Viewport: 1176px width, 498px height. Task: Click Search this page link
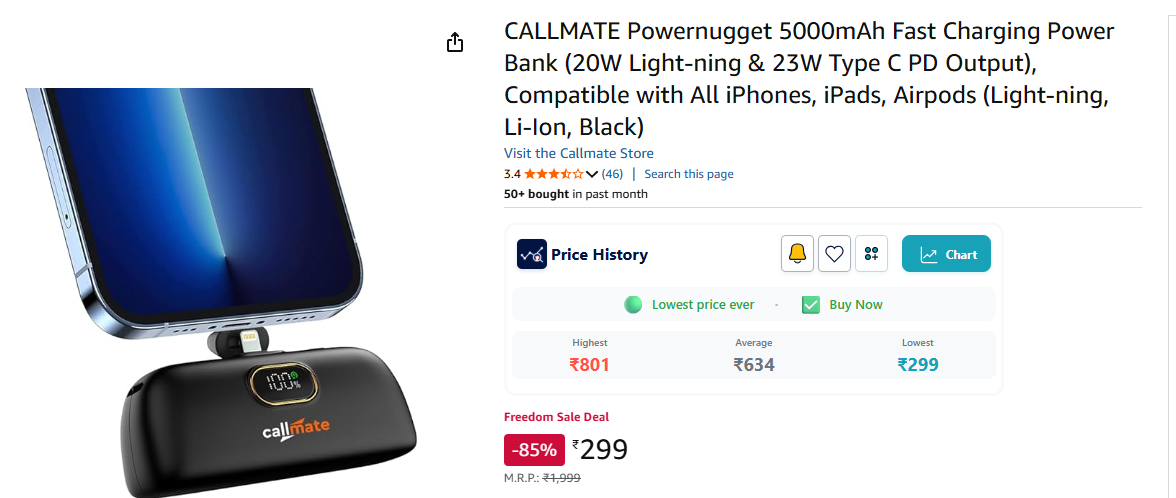(x=688, y=174)
